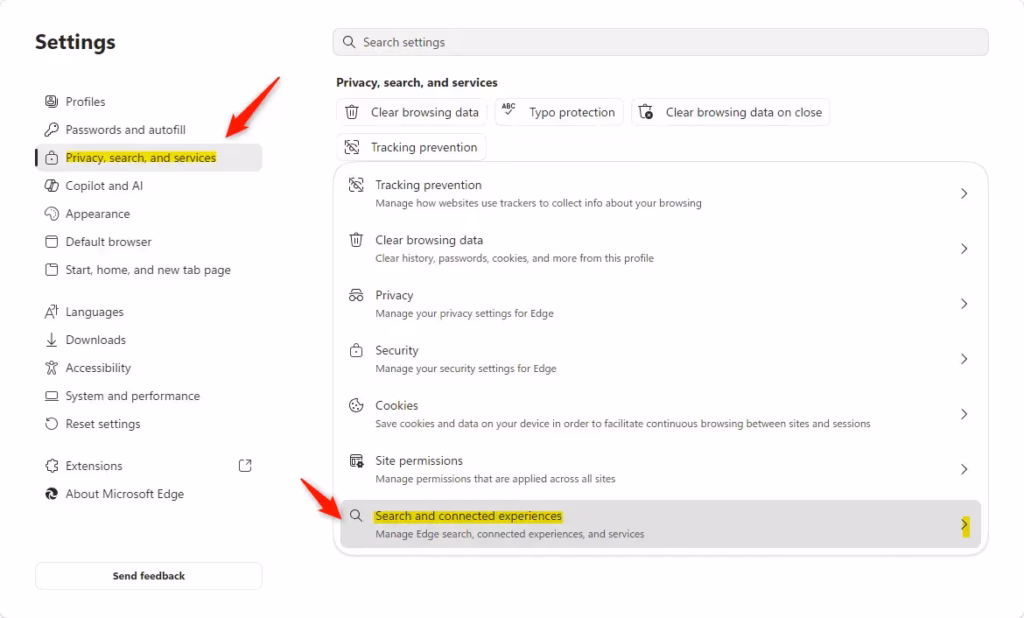Click 'Manage permissions that are applied across all sites'
The image size is (1024, 618).
click(495, 479)
